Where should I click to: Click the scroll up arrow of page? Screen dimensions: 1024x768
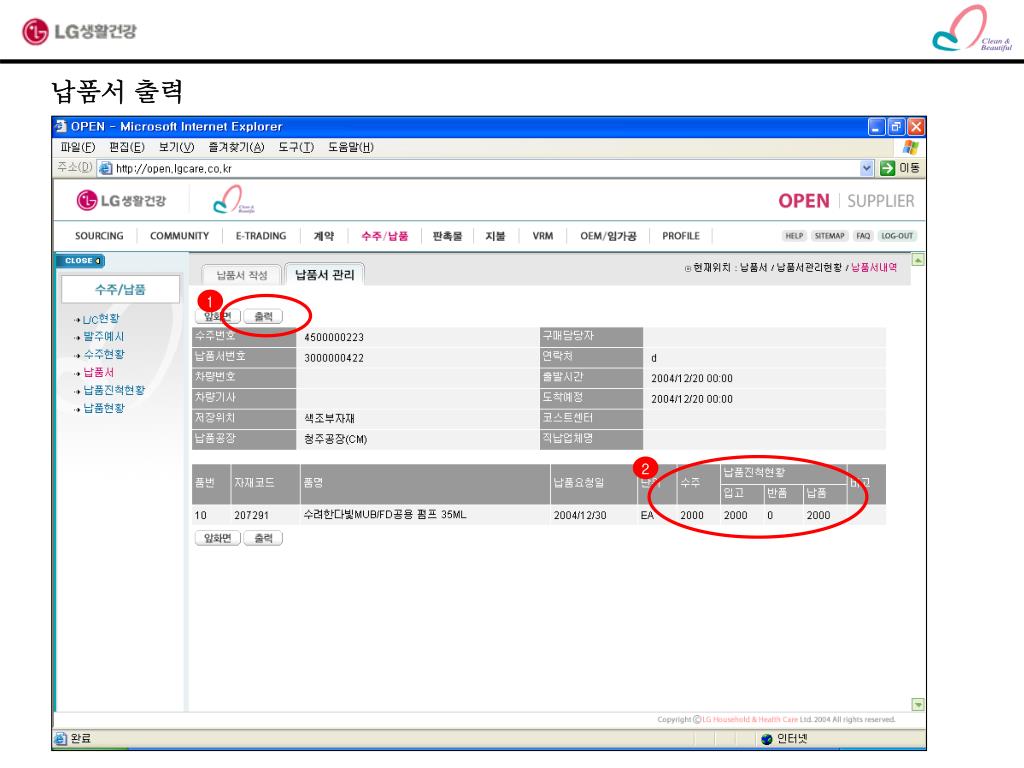918,261
